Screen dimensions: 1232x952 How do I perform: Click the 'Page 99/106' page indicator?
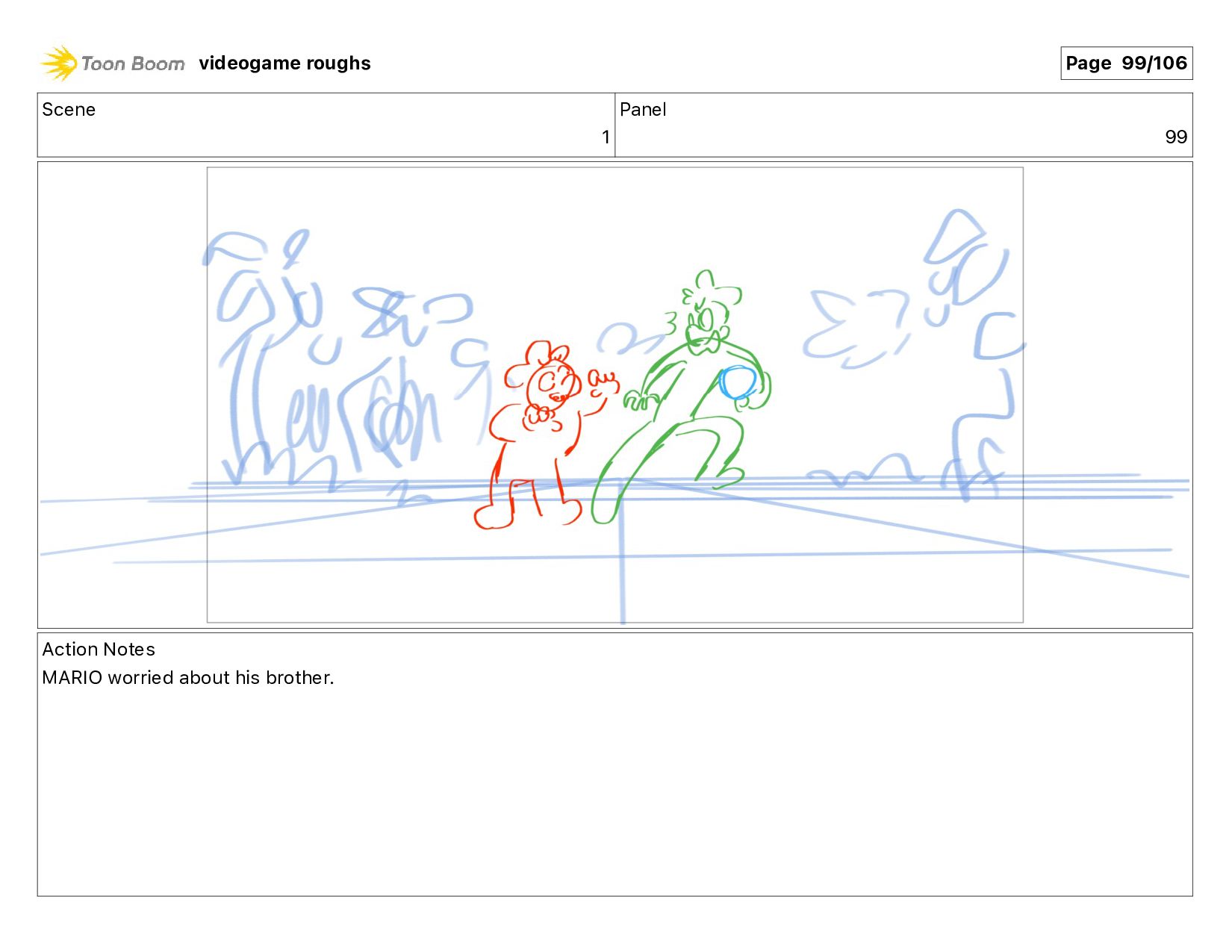pyautogui.click(x=1126, y=63)
